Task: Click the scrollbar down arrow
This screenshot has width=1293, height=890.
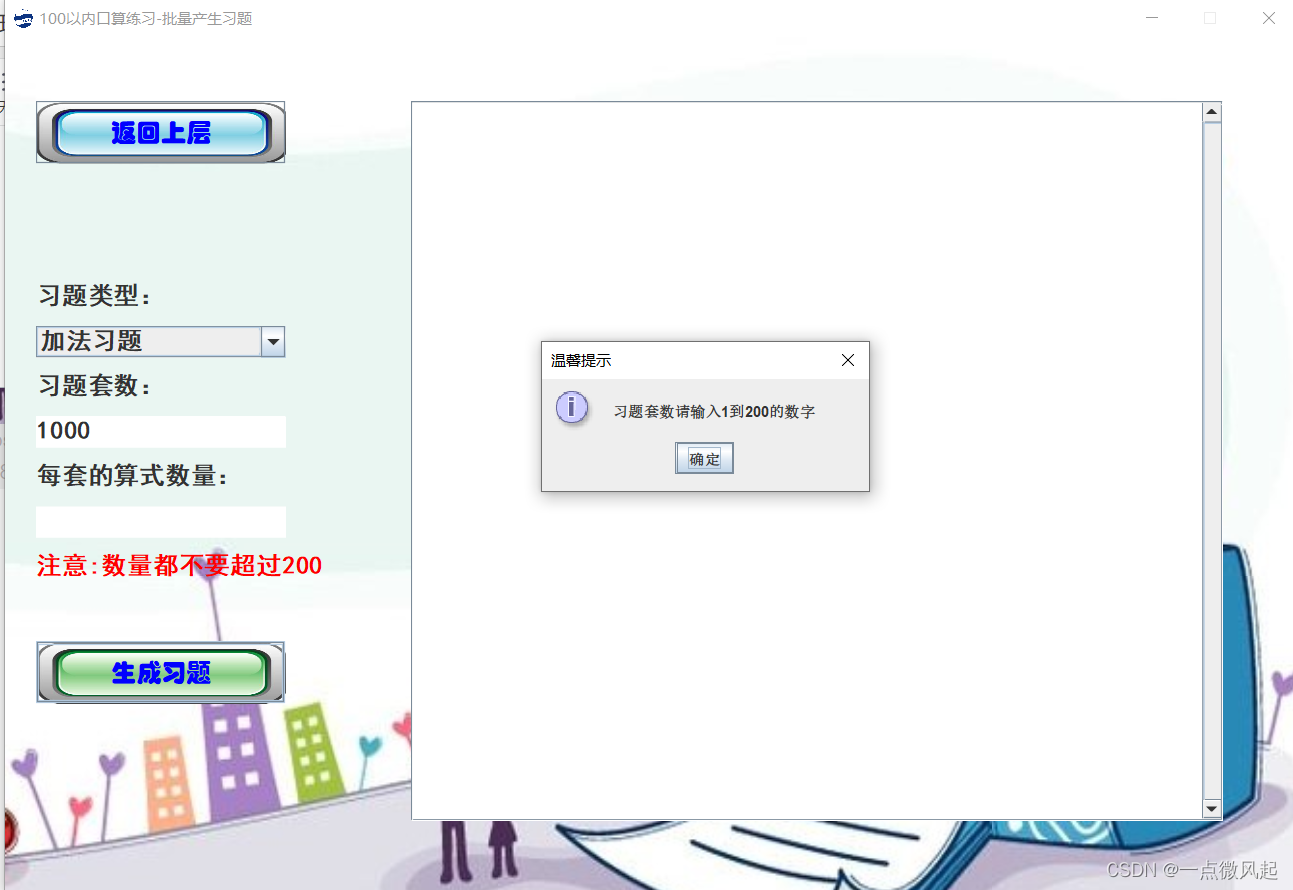Action: tap(1211, 808)
